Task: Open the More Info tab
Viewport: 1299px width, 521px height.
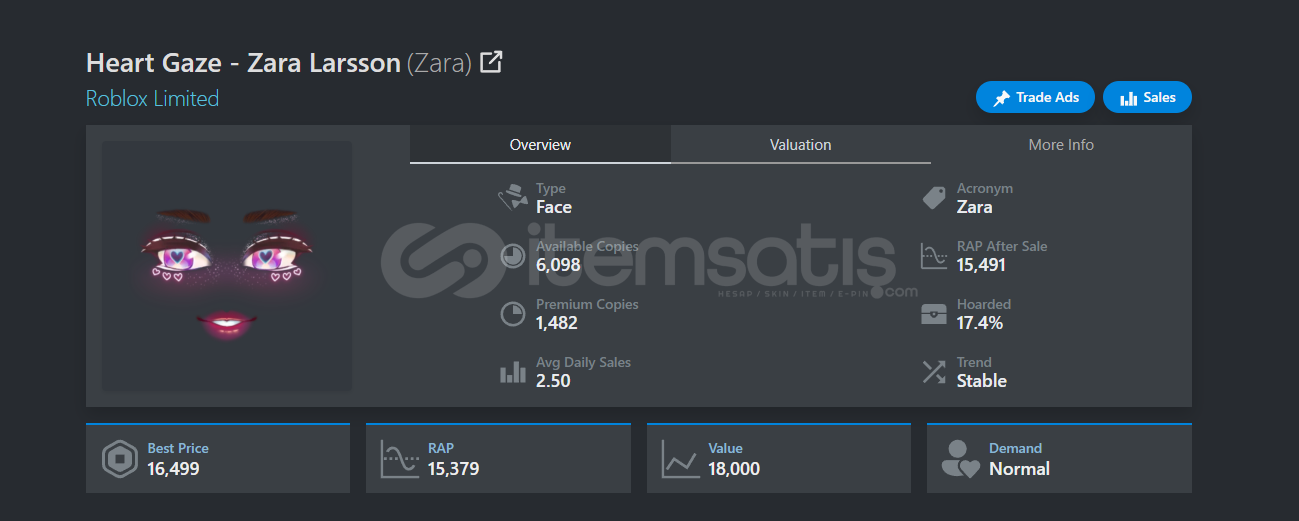Action: click(x=1061, y=144)
